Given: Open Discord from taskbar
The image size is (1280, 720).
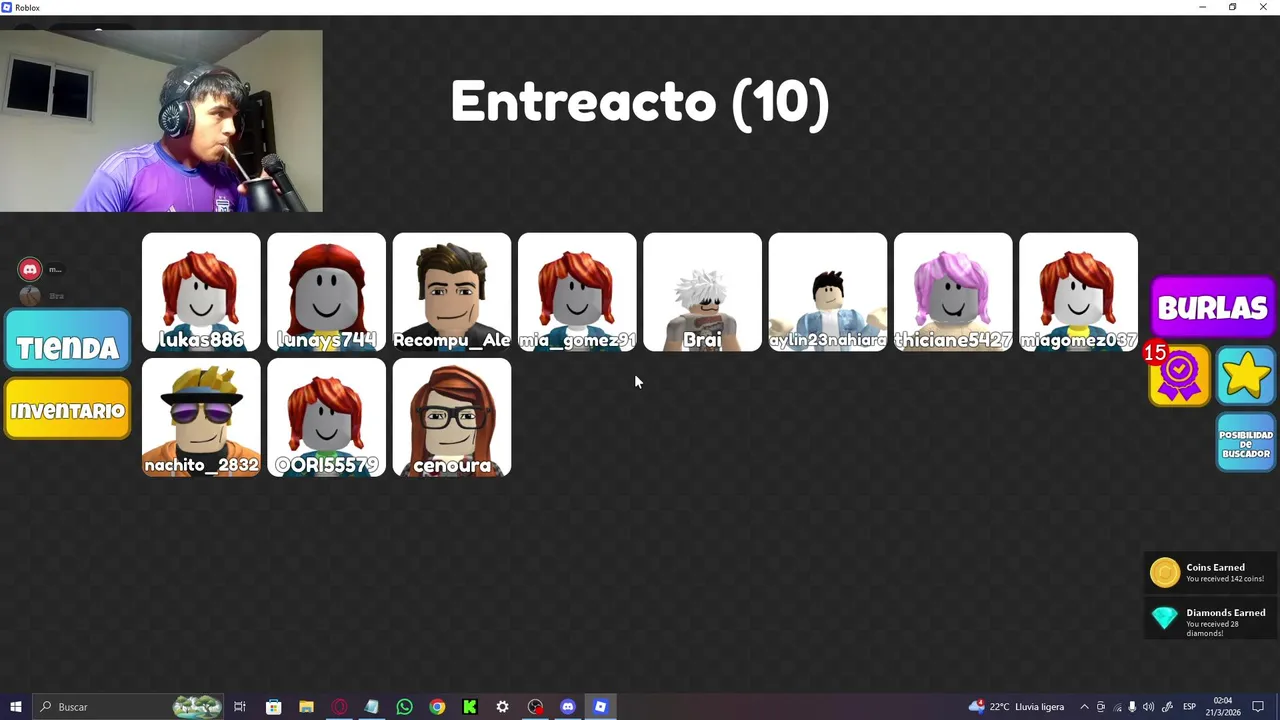Looking at the screenshot, I should click(568, 707).
